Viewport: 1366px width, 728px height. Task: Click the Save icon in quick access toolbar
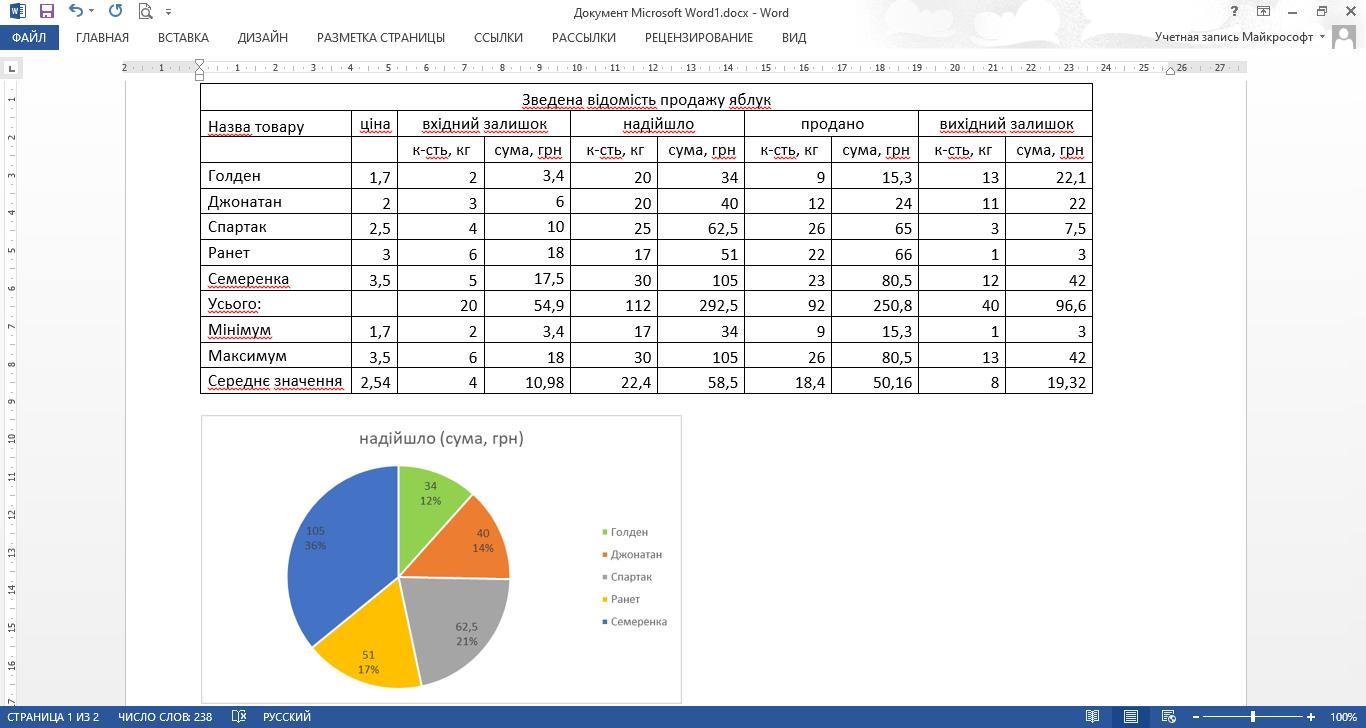pyautogui.click(x=46, y=12)
